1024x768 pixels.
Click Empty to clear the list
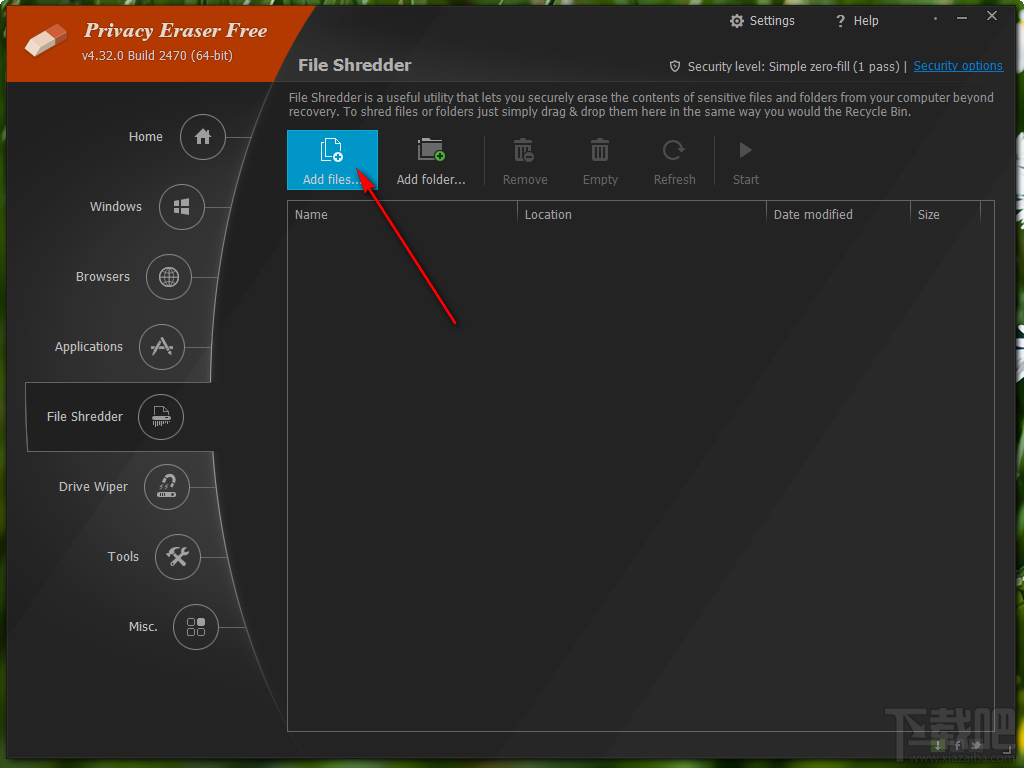click(x=599, y=159)
